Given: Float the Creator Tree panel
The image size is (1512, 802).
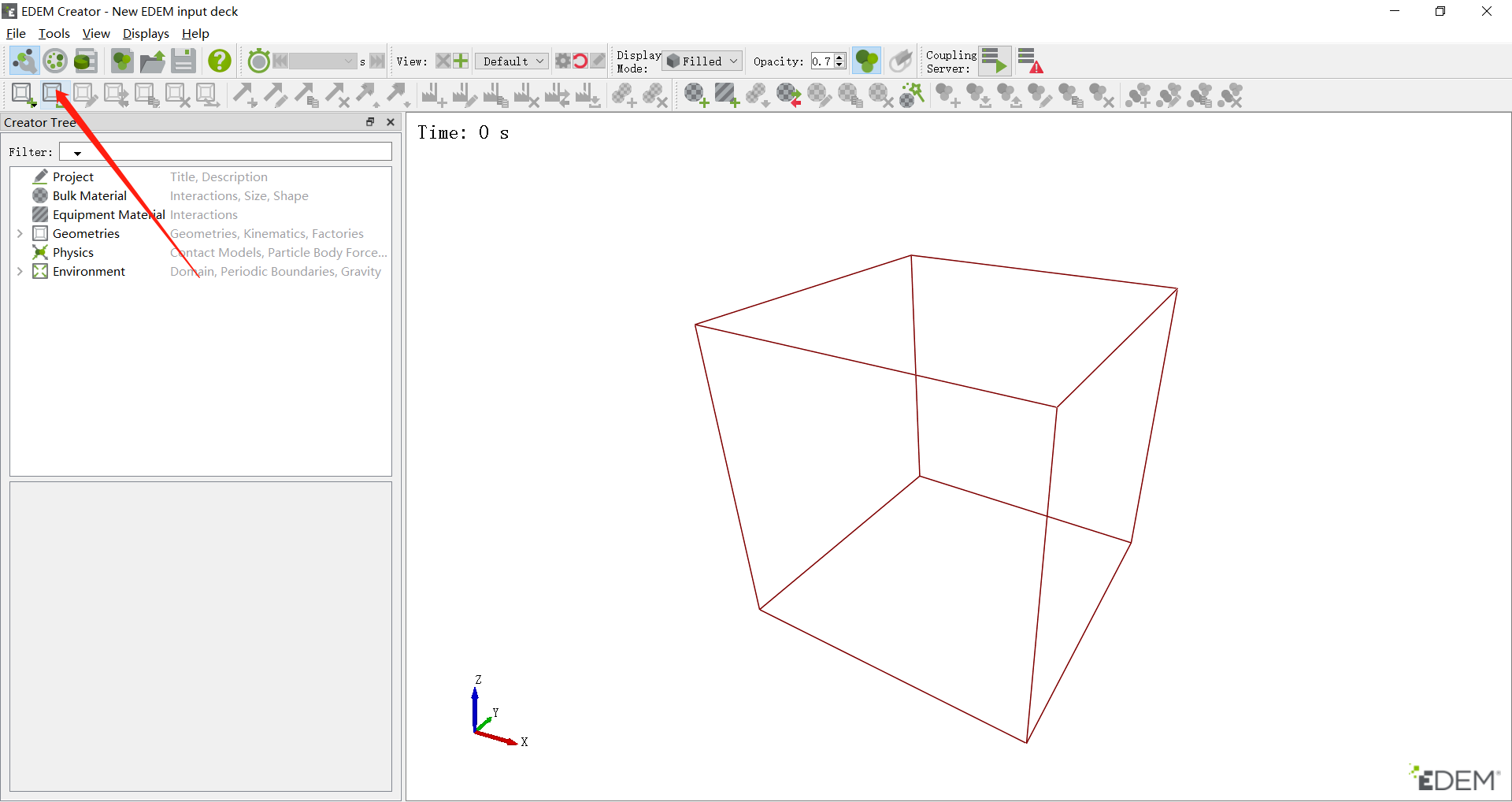Looking at the screenshot, I should pyautogui.click(x=370, y=122).
